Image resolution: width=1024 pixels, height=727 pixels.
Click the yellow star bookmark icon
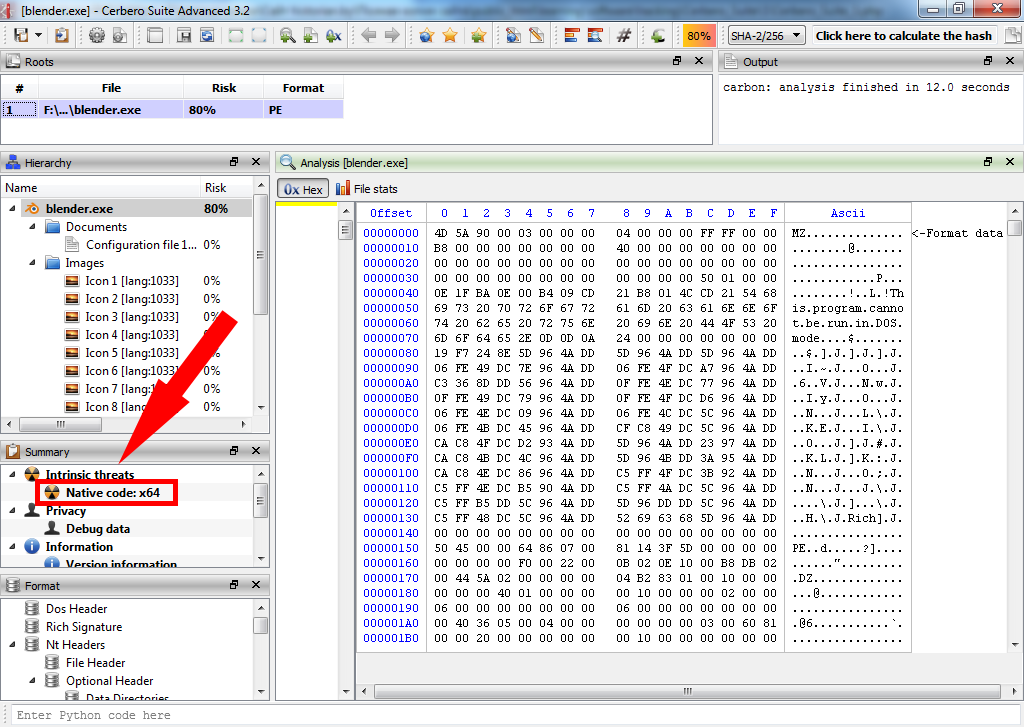click(450, 36)
